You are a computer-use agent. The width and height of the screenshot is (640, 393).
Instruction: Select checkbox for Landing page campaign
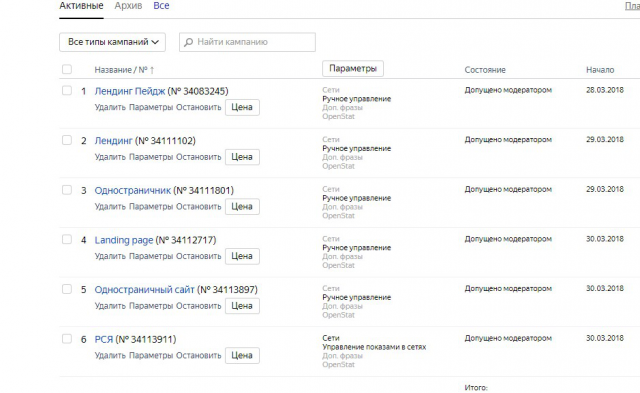pos(67,239)
